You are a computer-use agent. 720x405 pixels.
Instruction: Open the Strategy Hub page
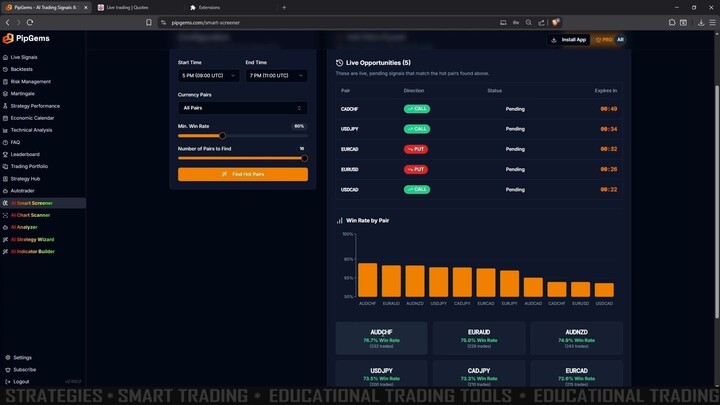tap(25, 179)
